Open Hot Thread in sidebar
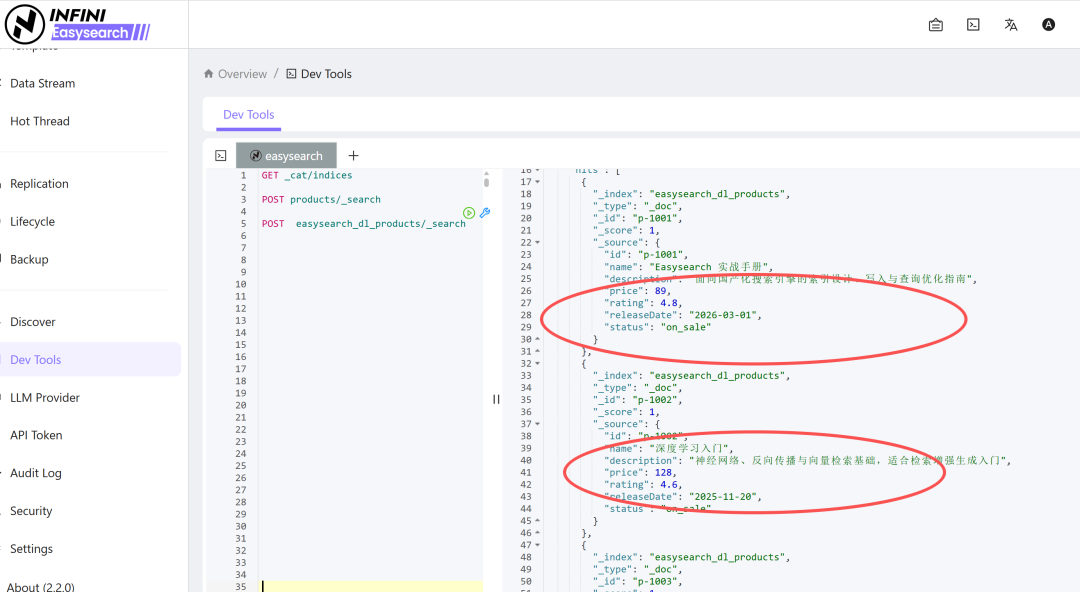 click(x=40, y=121)
